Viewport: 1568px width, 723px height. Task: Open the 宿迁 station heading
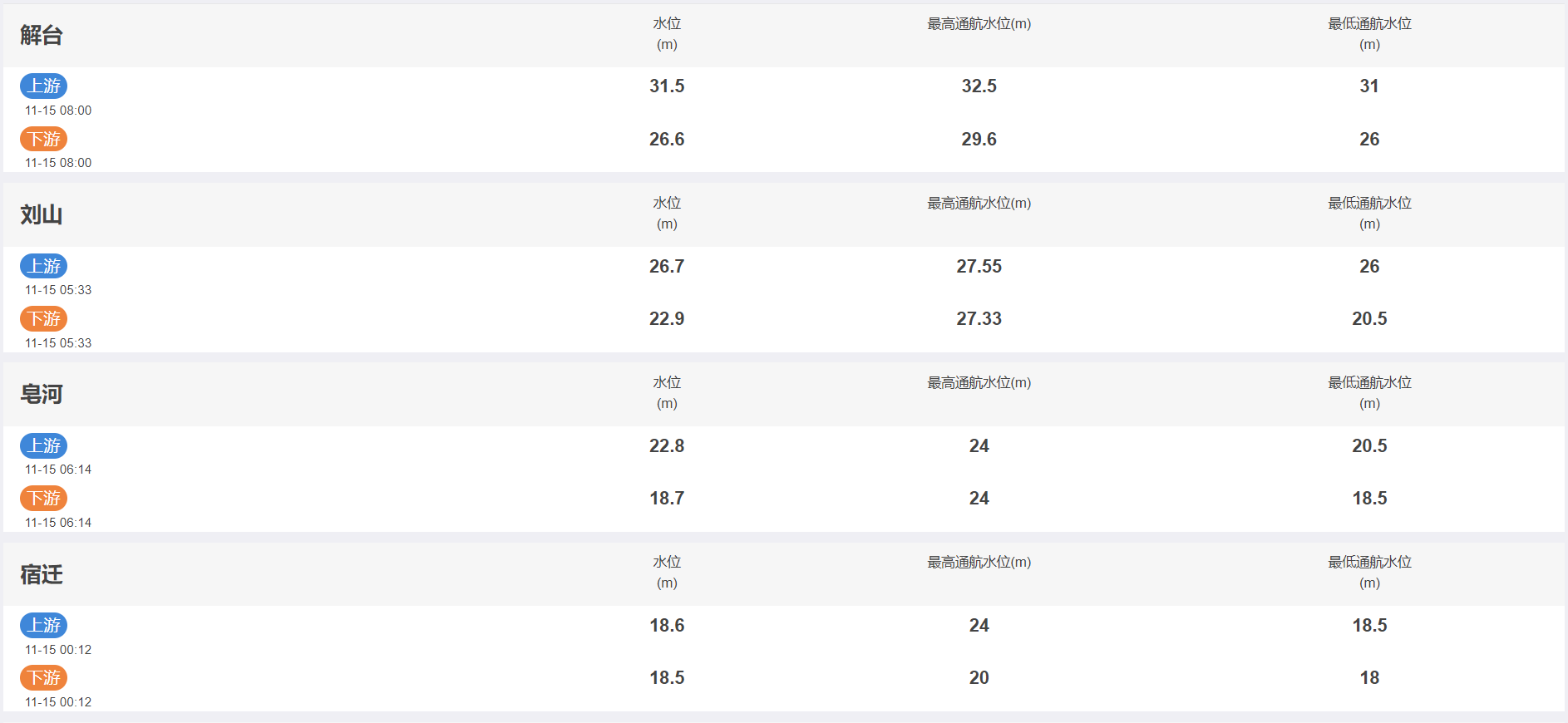click(42, 574)
